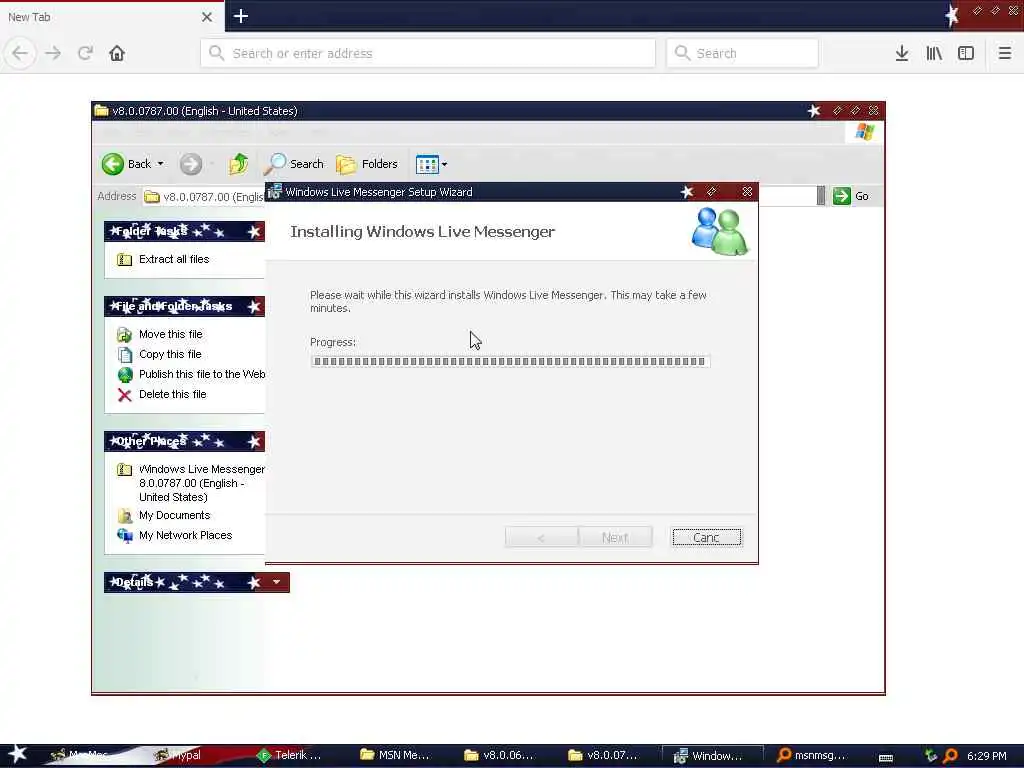Screen dimensions: 1024x768
Task: Collapse the File and Folder Tasks panel
Action: pos(254,306)
